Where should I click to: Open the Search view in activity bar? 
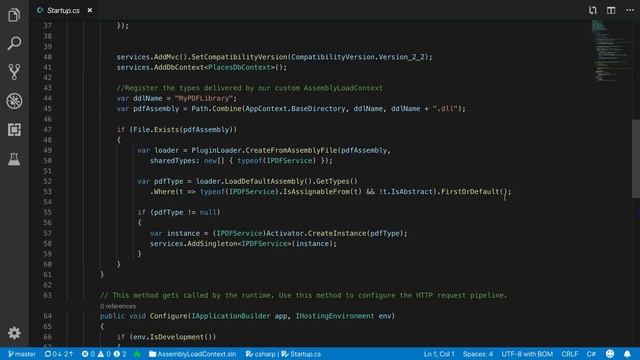point(14,43)
